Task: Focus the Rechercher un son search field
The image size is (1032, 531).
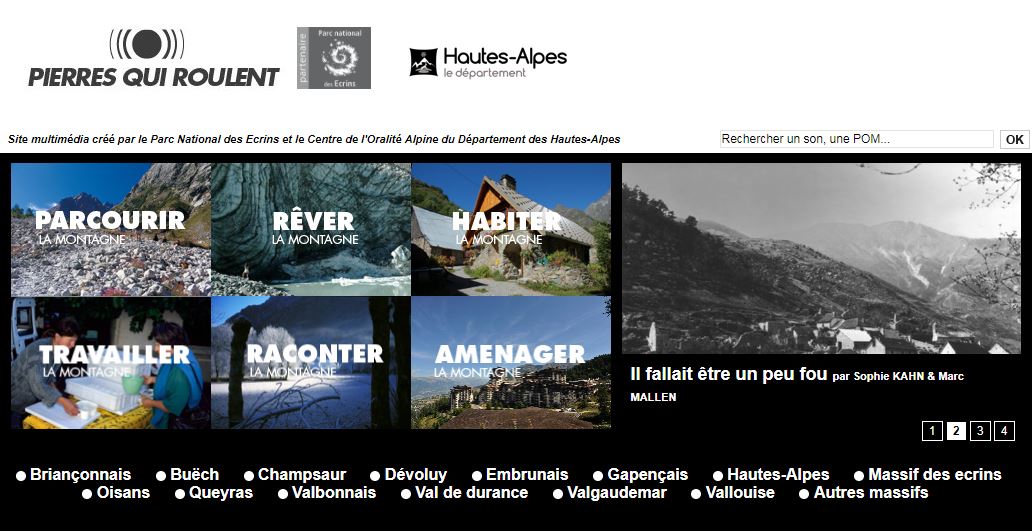Action: 856,139
